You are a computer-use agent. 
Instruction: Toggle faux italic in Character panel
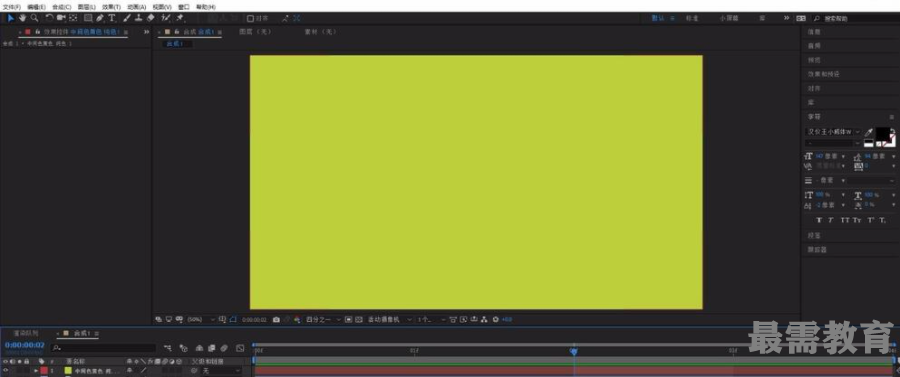831,220
